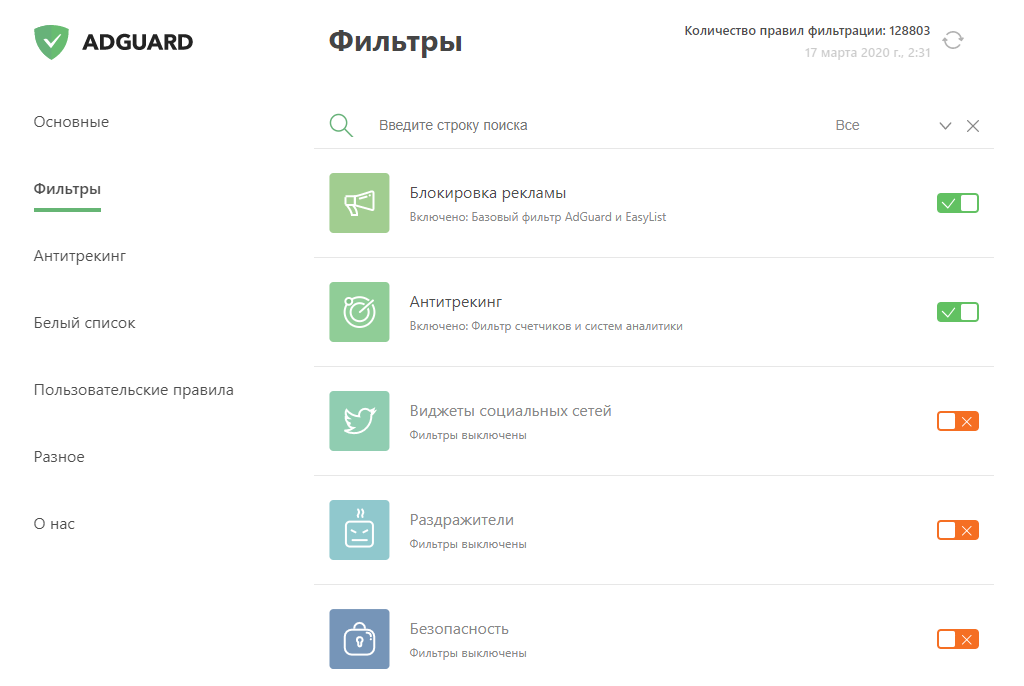The width and height of the screenshot is (1024, 686).
Task: Click the angry face Раздражители icon
Action: click(x=359, y=530)
